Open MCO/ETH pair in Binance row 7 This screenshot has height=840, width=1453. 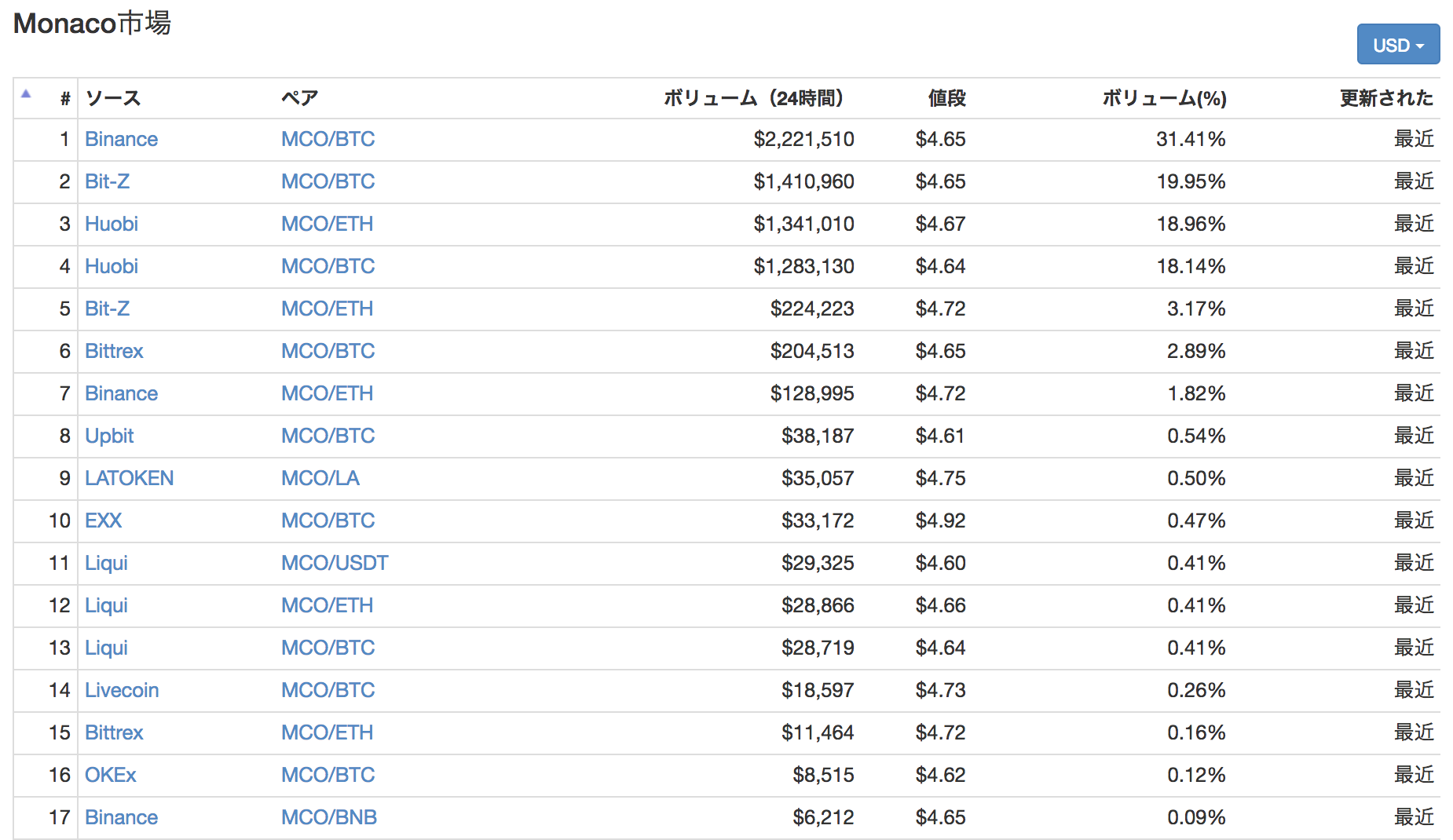327,393
